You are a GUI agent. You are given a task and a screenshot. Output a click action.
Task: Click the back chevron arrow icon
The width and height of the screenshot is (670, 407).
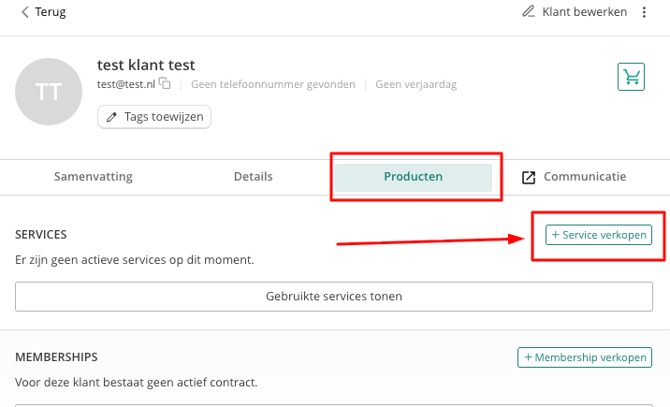coord(25,12)
